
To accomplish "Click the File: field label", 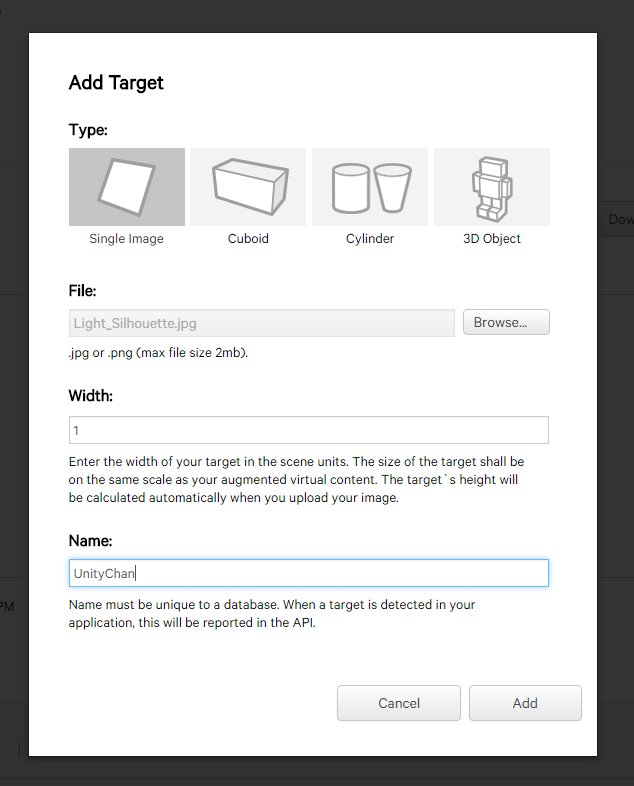I will (83, 291).
